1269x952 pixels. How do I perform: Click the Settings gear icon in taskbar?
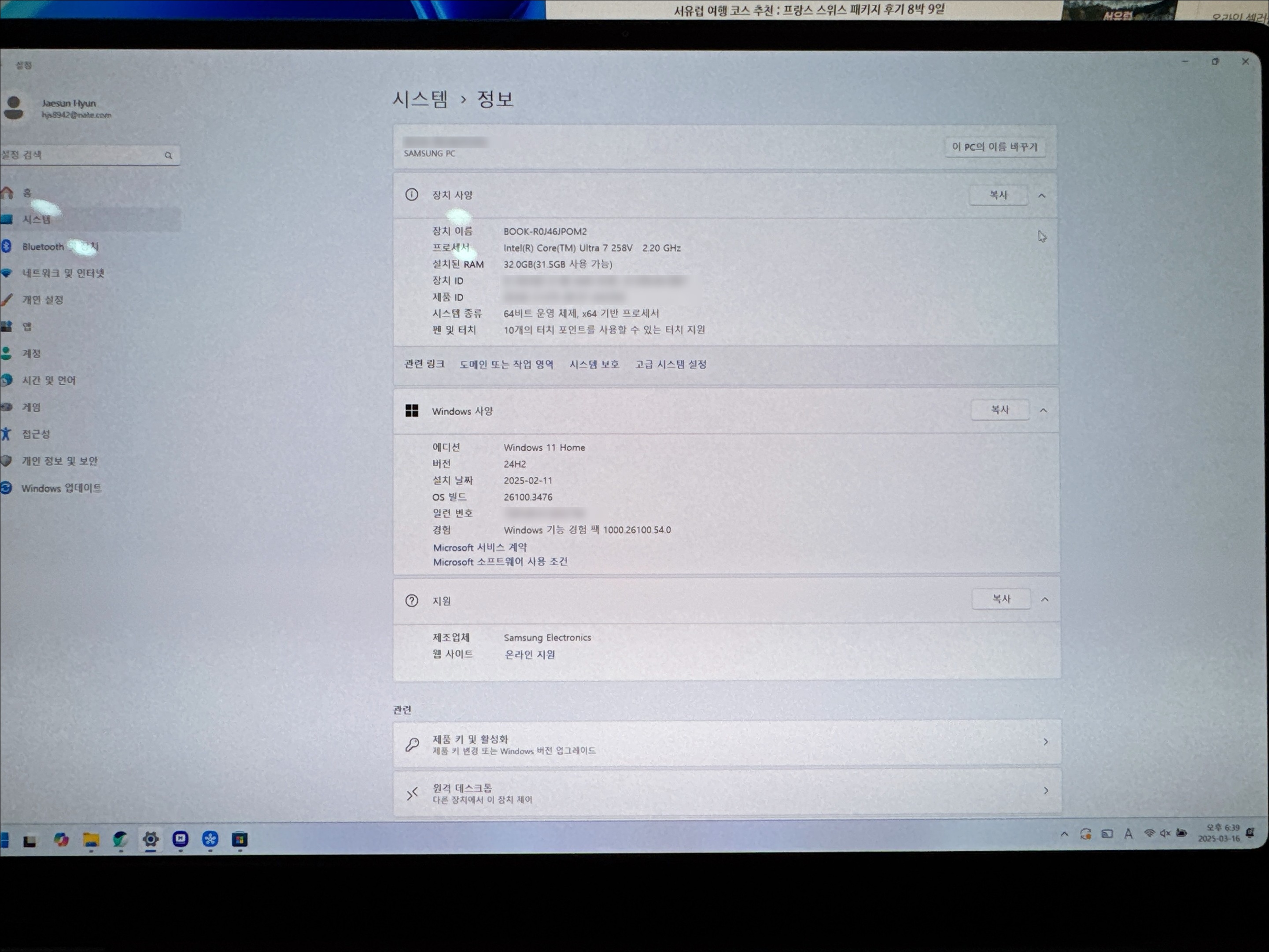tap(150, 839)
